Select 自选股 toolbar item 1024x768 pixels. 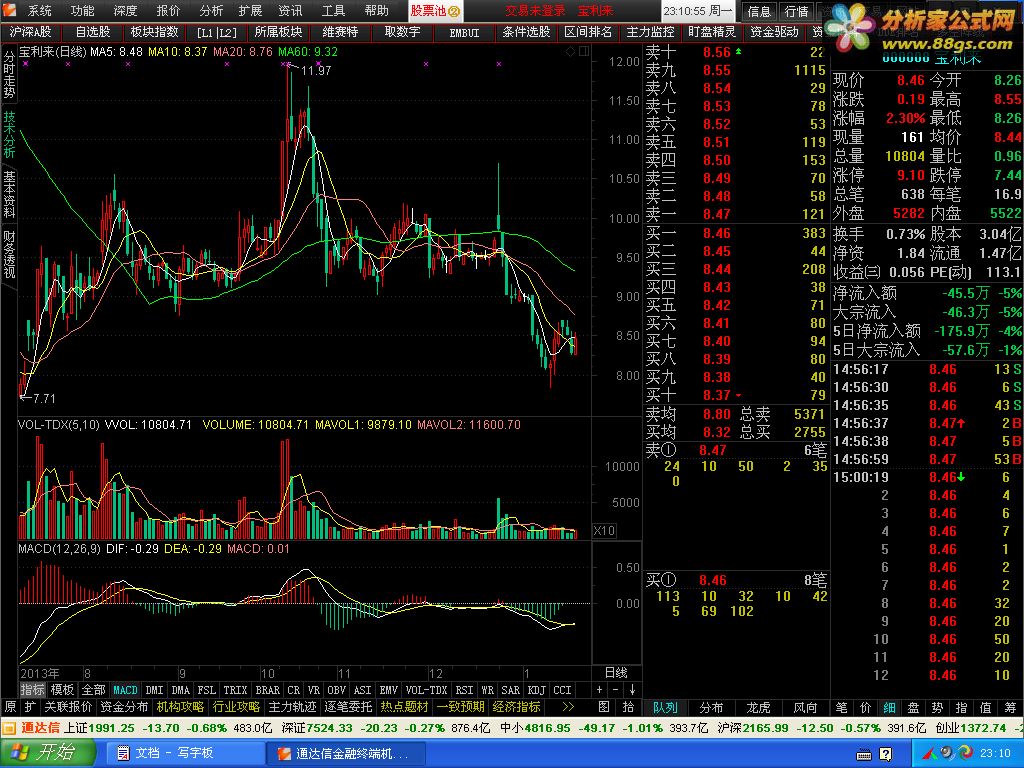[x=93, y=31]
